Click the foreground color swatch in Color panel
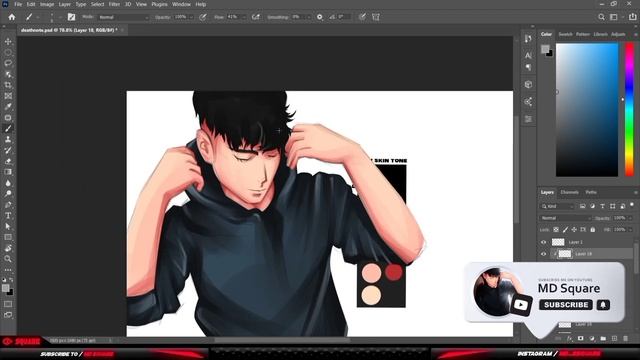 545,49
